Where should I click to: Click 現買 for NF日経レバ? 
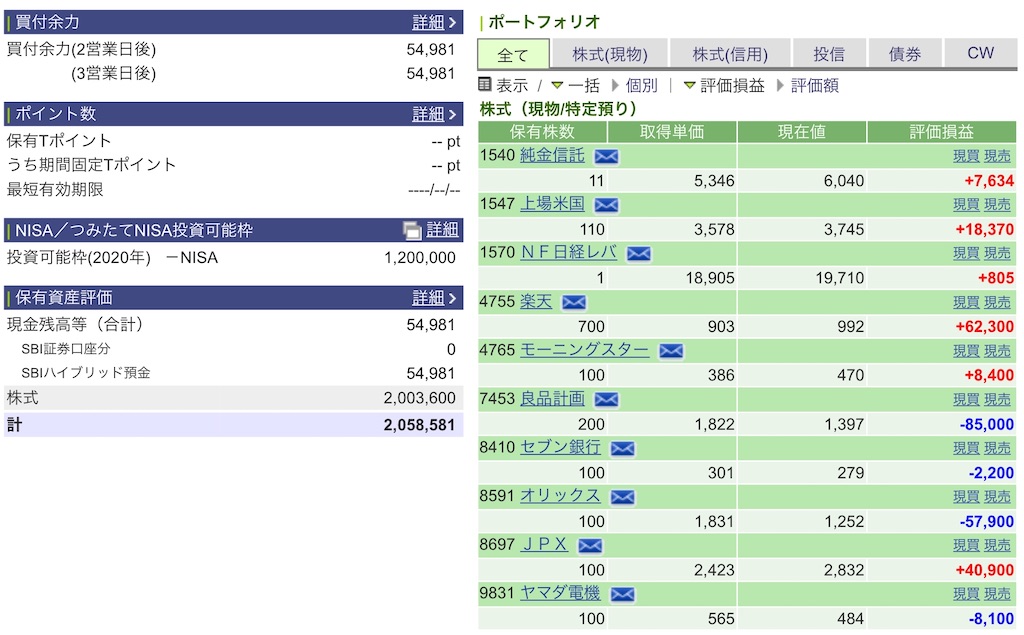[x=966, y=253]
